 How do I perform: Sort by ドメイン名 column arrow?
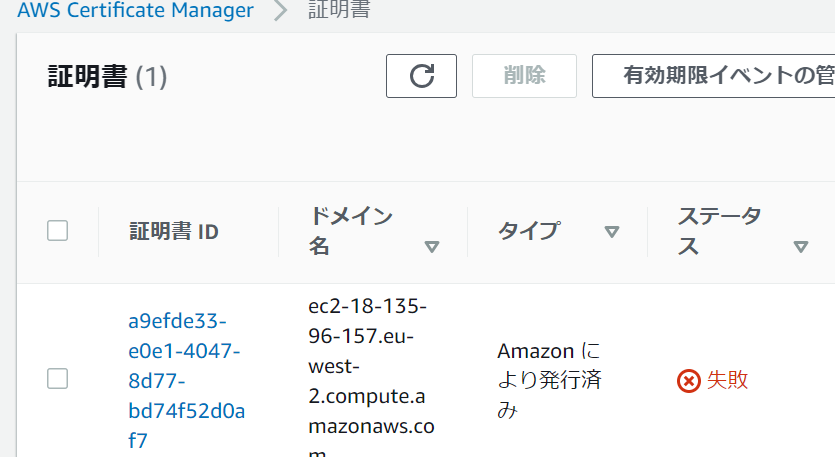pos(432,247)
